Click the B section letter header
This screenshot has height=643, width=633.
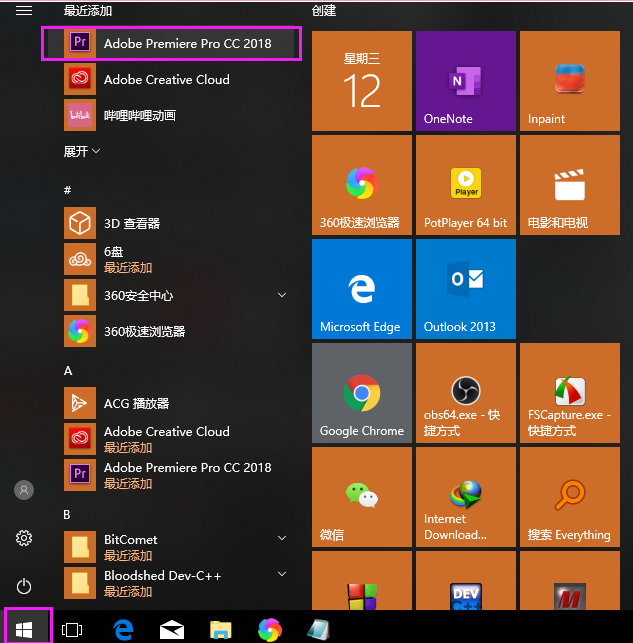67,515
